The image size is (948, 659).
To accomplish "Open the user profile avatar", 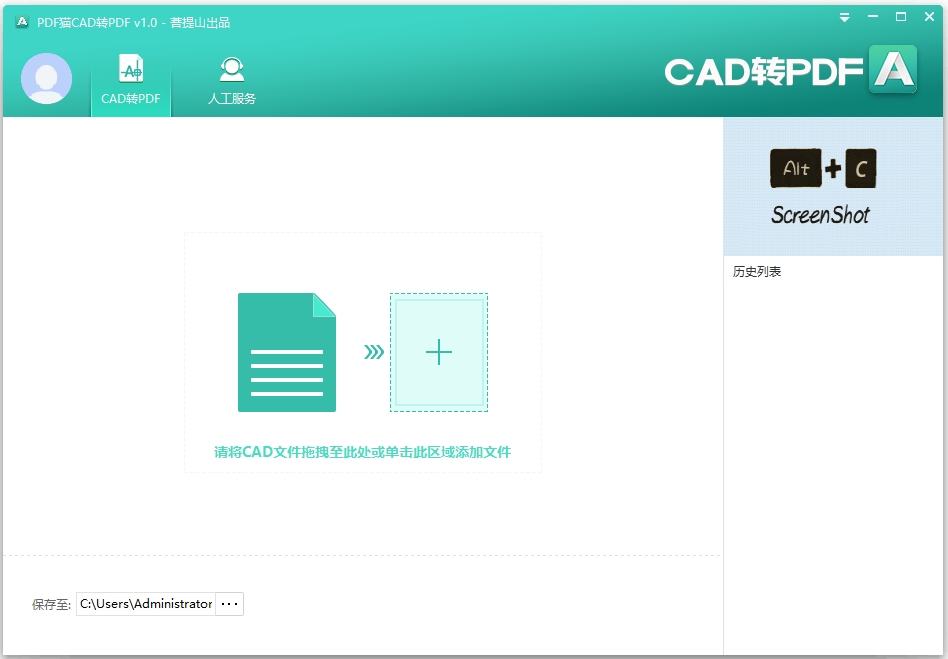I will (x=45, y=79).
